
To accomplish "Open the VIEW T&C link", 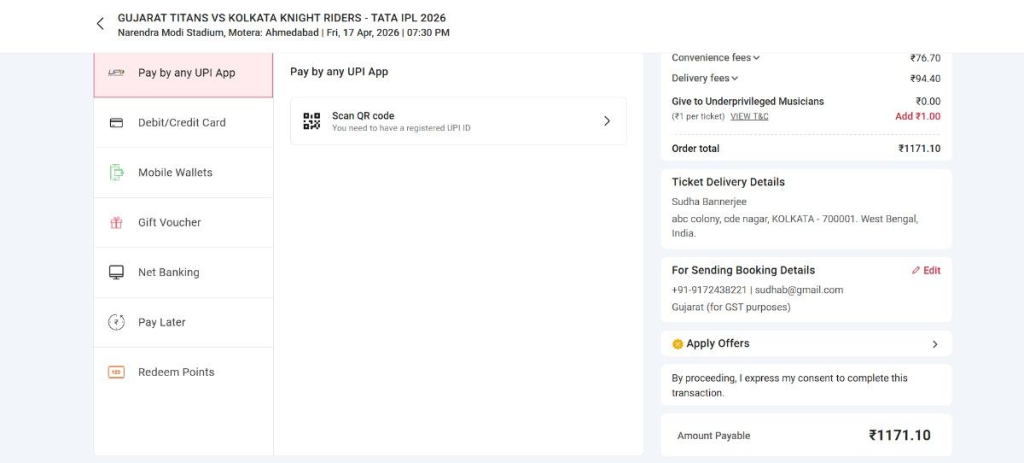I will click(x=749, y=117).
